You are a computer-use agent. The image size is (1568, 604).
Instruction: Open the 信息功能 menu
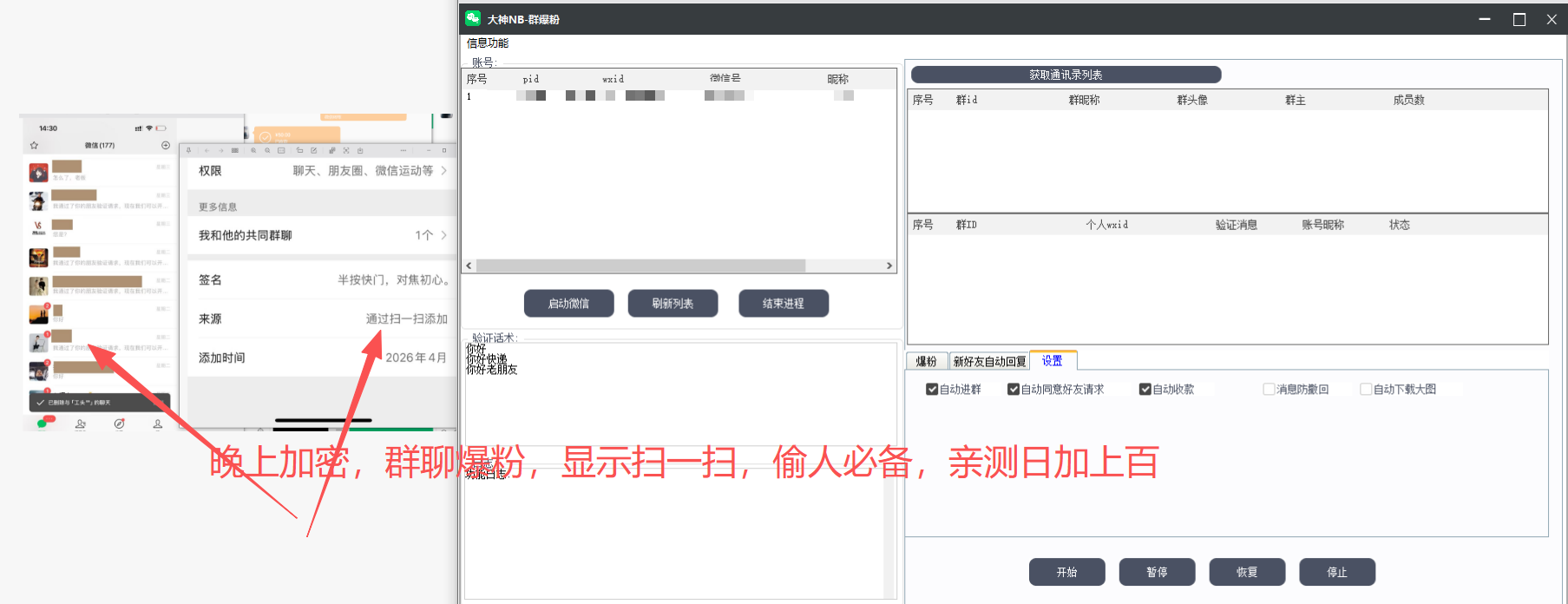coord(488,43)
